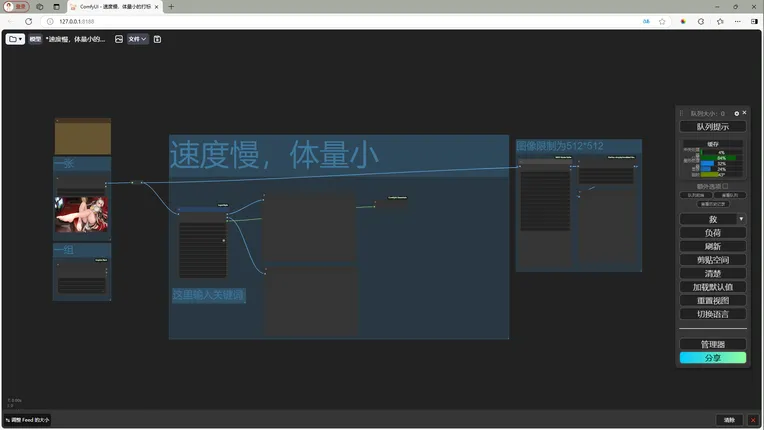The image size is (764, 430).
Task: Click the image icon in ComfyUI toolbar
Action: click(x=119, y=39)
